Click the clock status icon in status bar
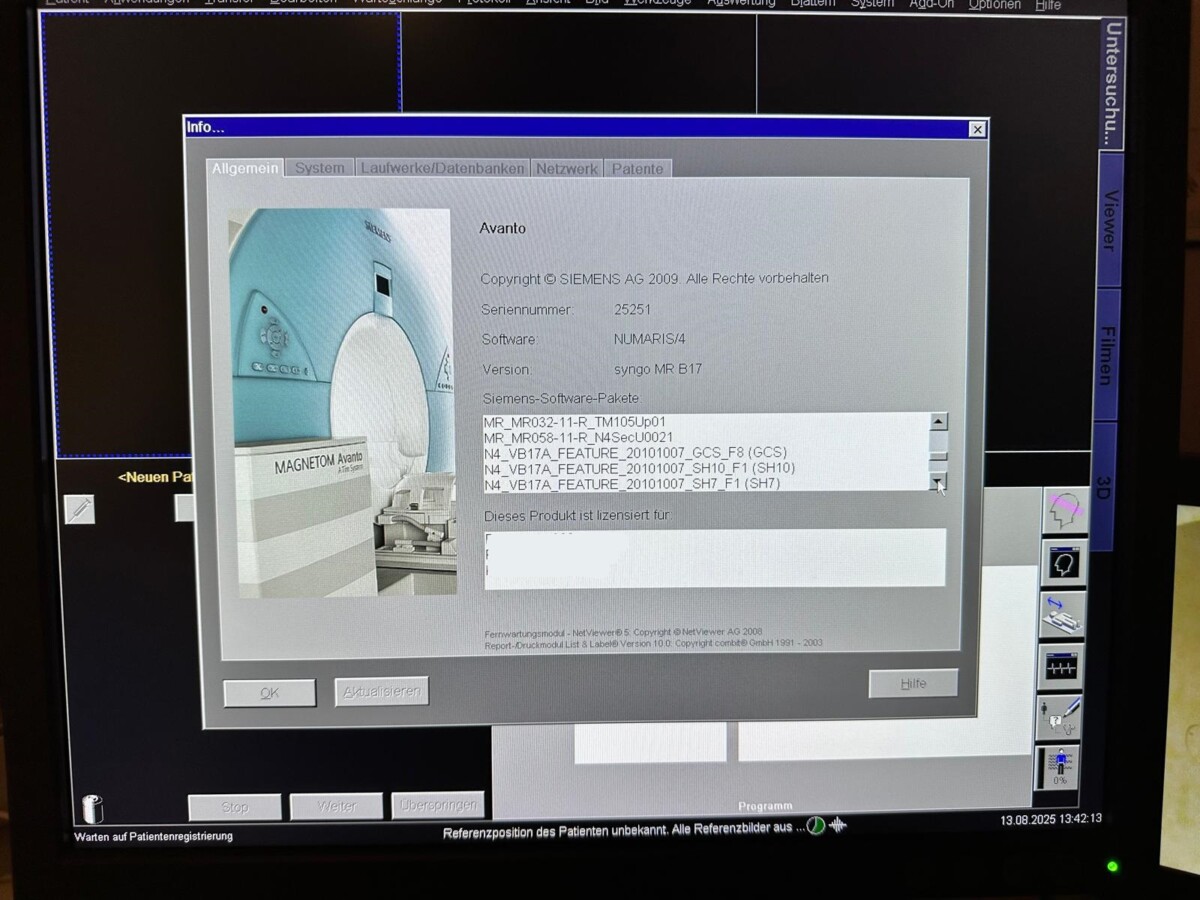1200x900 pixels. (x=816, y=826)
